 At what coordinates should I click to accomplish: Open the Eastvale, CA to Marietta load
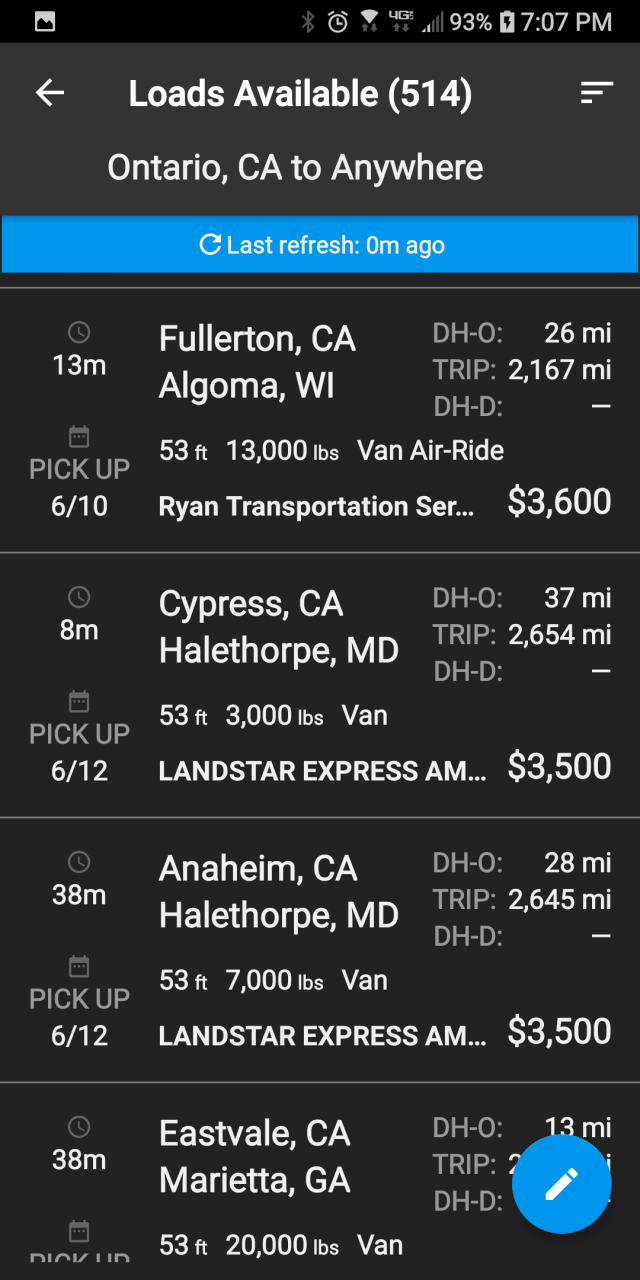coord(320,1182)
